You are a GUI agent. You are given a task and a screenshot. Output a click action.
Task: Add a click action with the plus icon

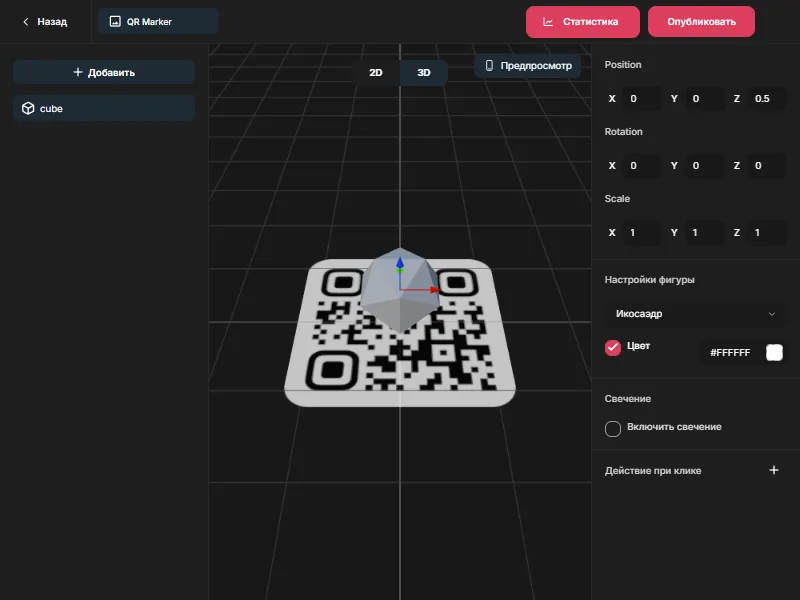pyautogui.click(x=773, y=470)
